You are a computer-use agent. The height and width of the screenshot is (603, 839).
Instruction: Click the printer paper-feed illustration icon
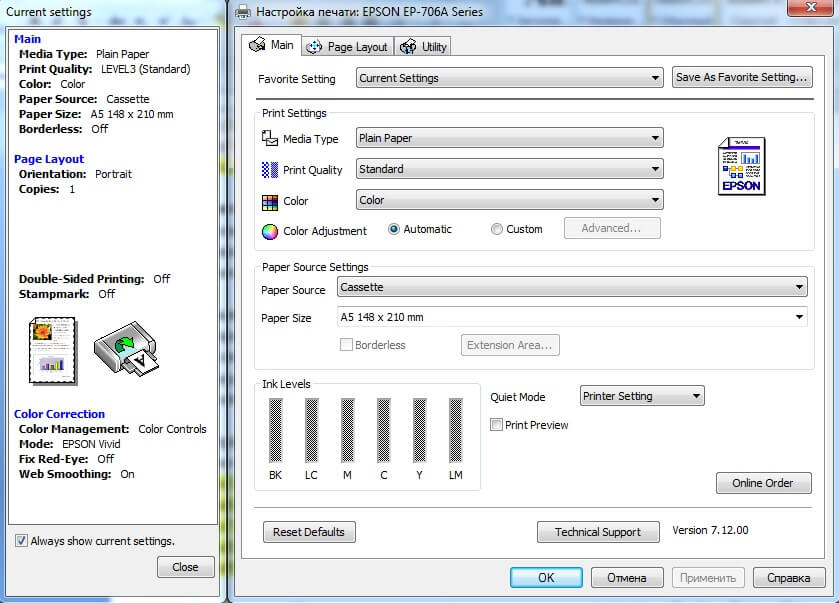126,350
